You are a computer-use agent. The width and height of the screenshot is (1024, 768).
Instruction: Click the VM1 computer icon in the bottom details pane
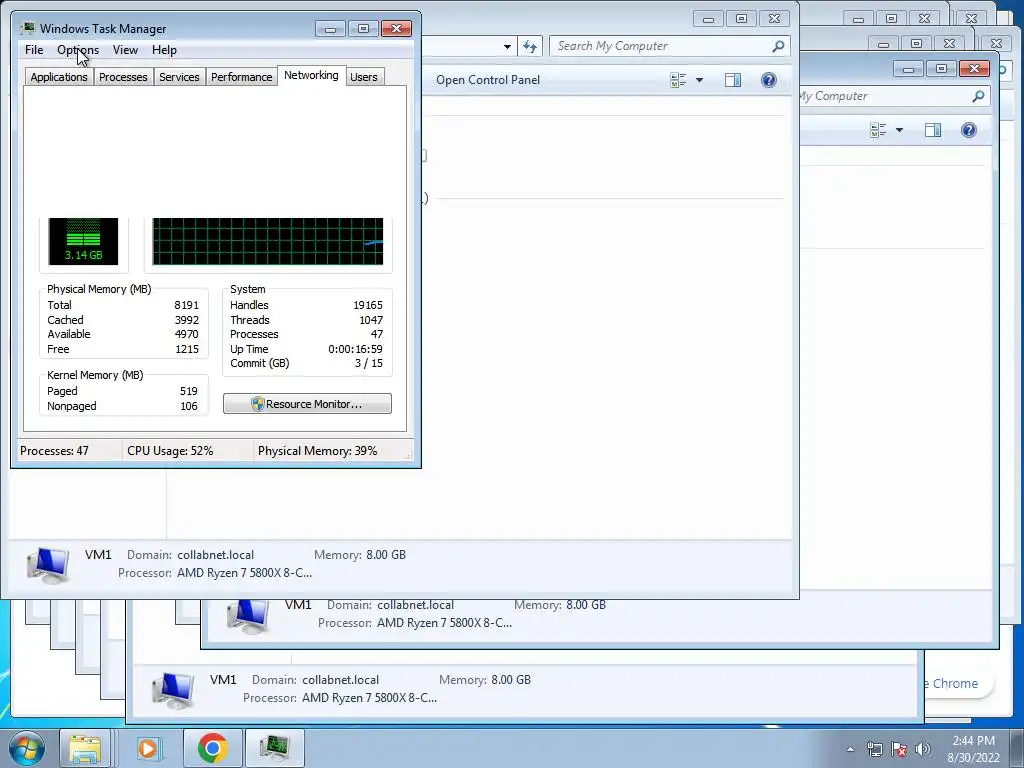click(172, 690)
